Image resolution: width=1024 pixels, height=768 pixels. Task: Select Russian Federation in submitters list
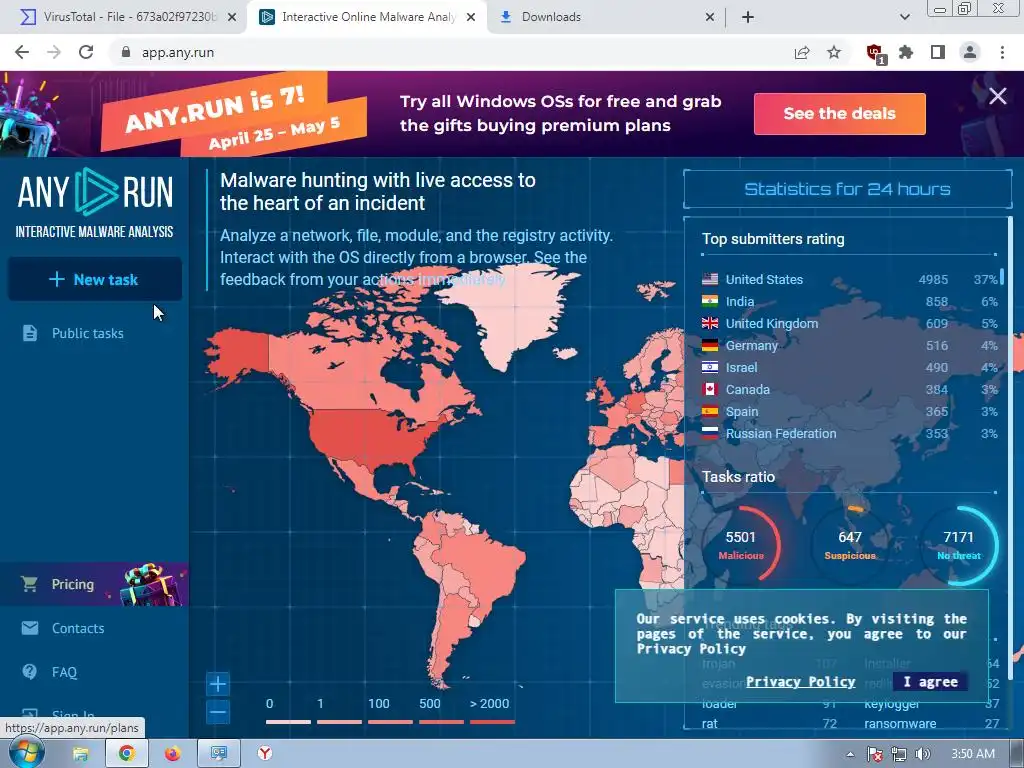point(849,434)
